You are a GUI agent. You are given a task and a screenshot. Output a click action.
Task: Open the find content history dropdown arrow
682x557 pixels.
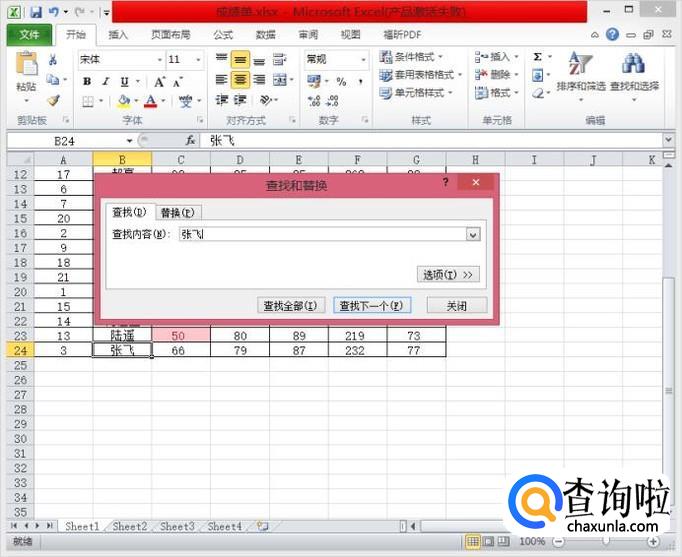473,235
